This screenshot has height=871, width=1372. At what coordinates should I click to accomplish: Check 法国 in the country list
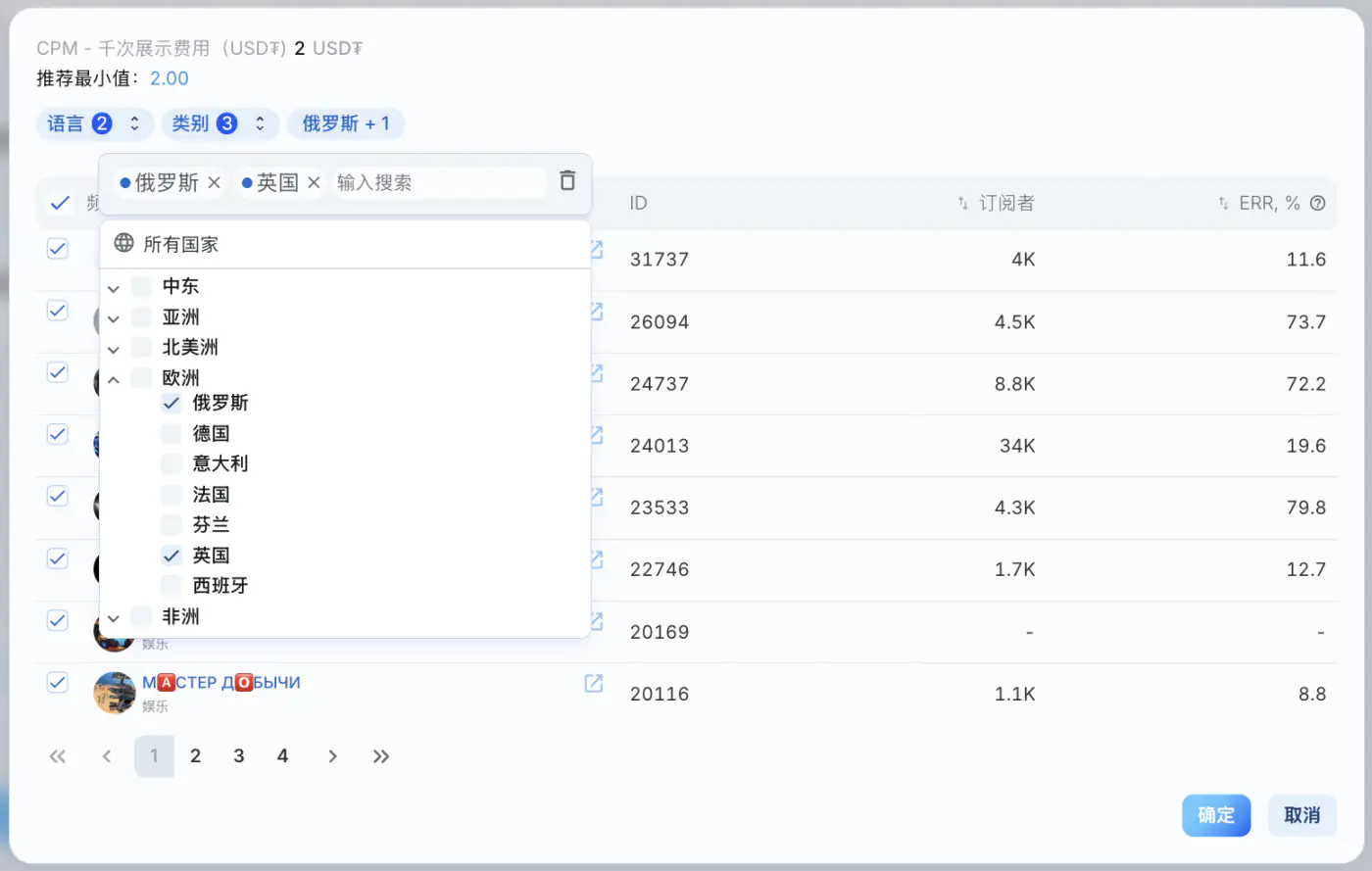click(x=171, y=494)
